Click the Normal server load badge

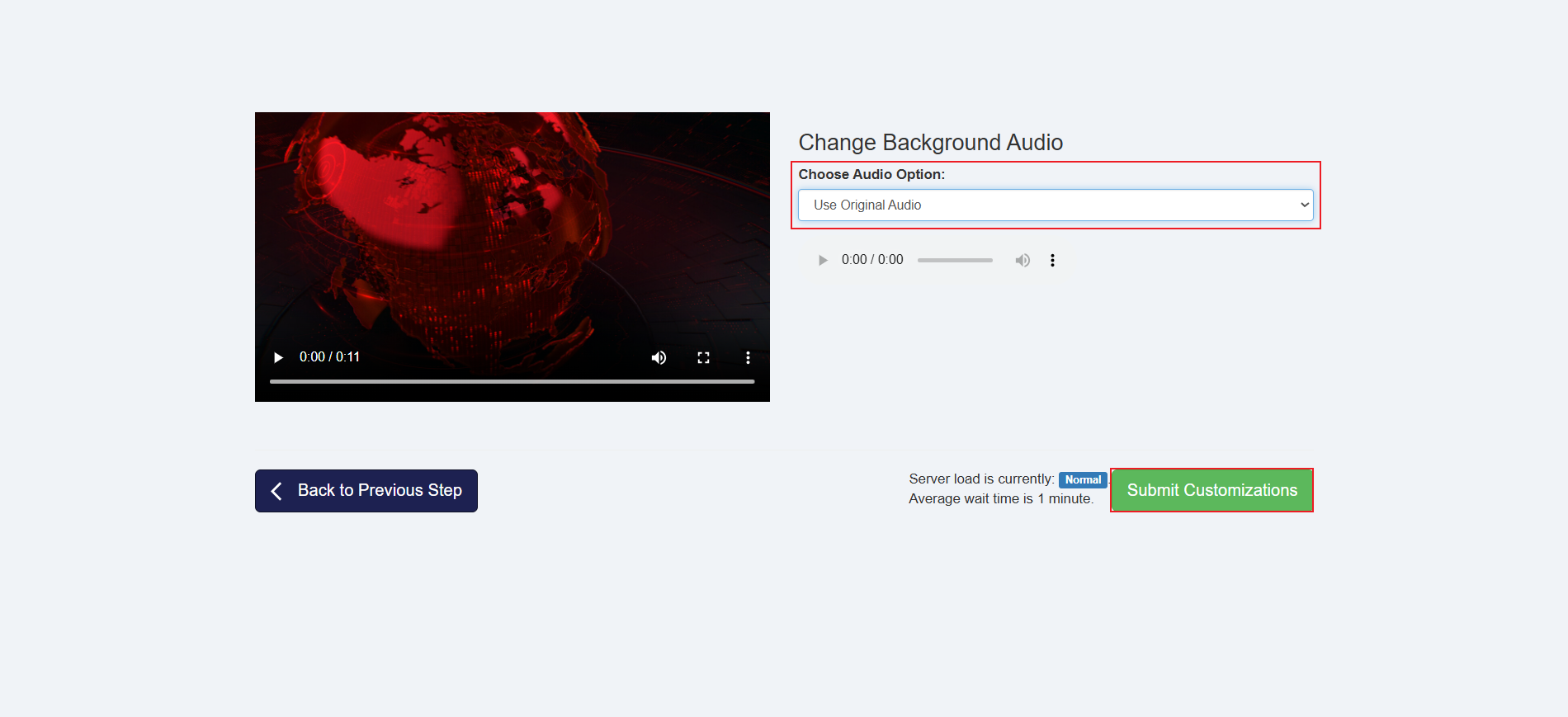(1083, 479)
